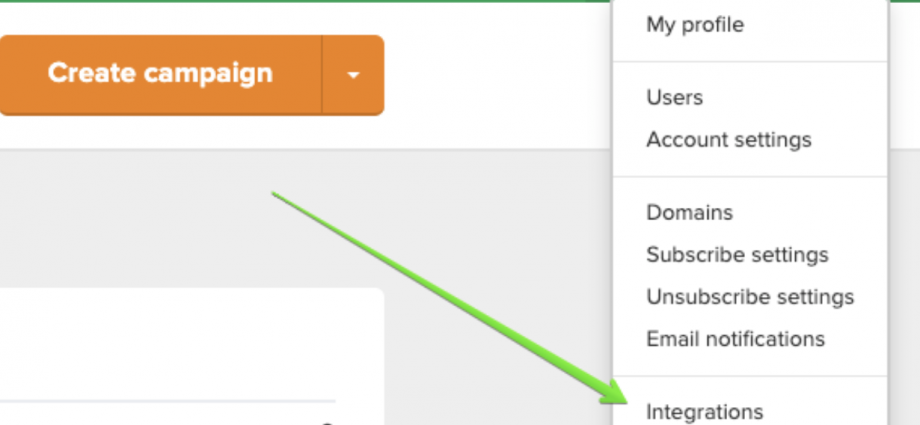Choose Unsubscribe settings
The image size is (920, 425).
[x=750, y=297]
